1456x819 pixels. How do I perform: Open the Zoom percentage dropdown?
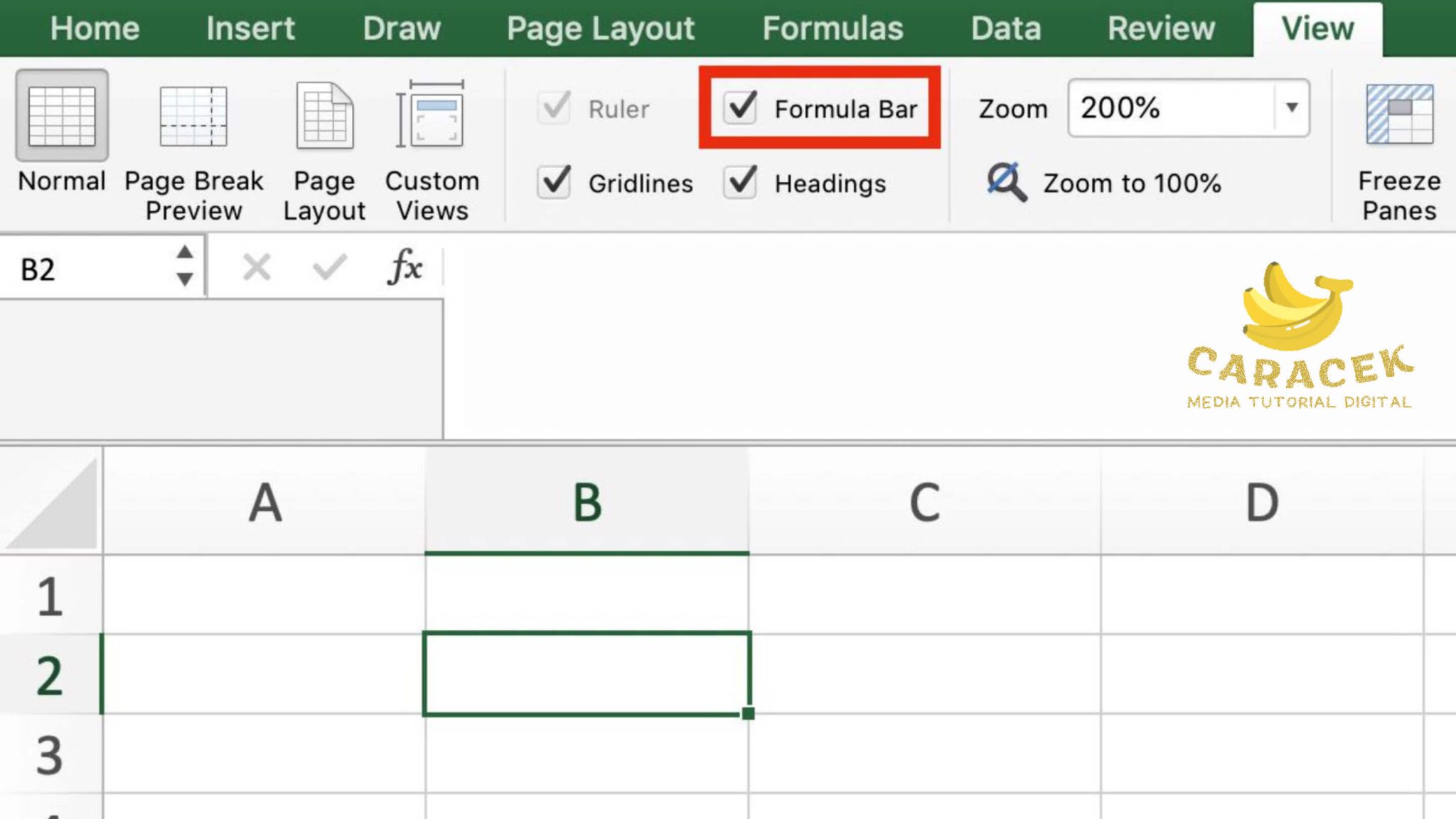click(1291, 108)
